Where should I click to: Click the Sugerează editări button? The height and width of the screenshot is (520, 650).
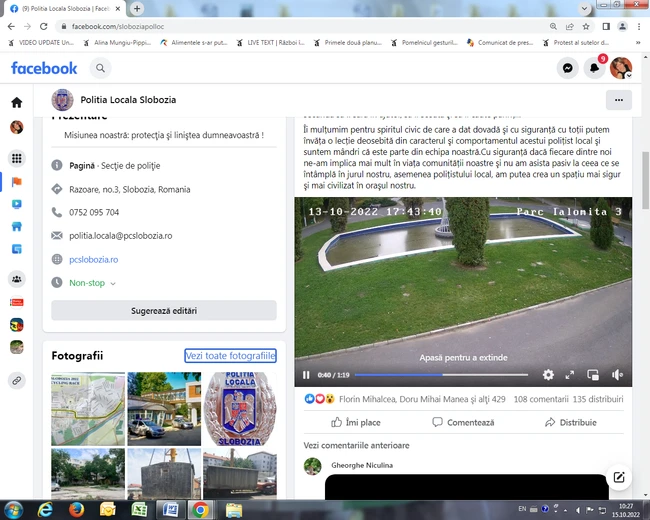(x=164, y=311)
